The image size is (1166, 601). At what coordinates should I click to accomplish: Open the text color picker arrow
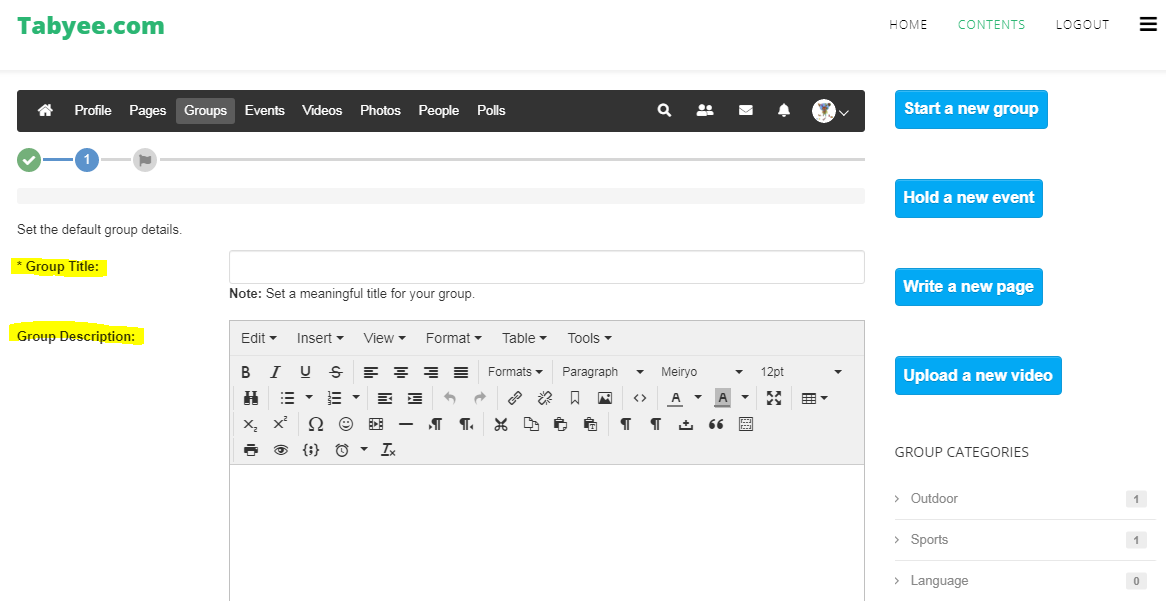698,398
